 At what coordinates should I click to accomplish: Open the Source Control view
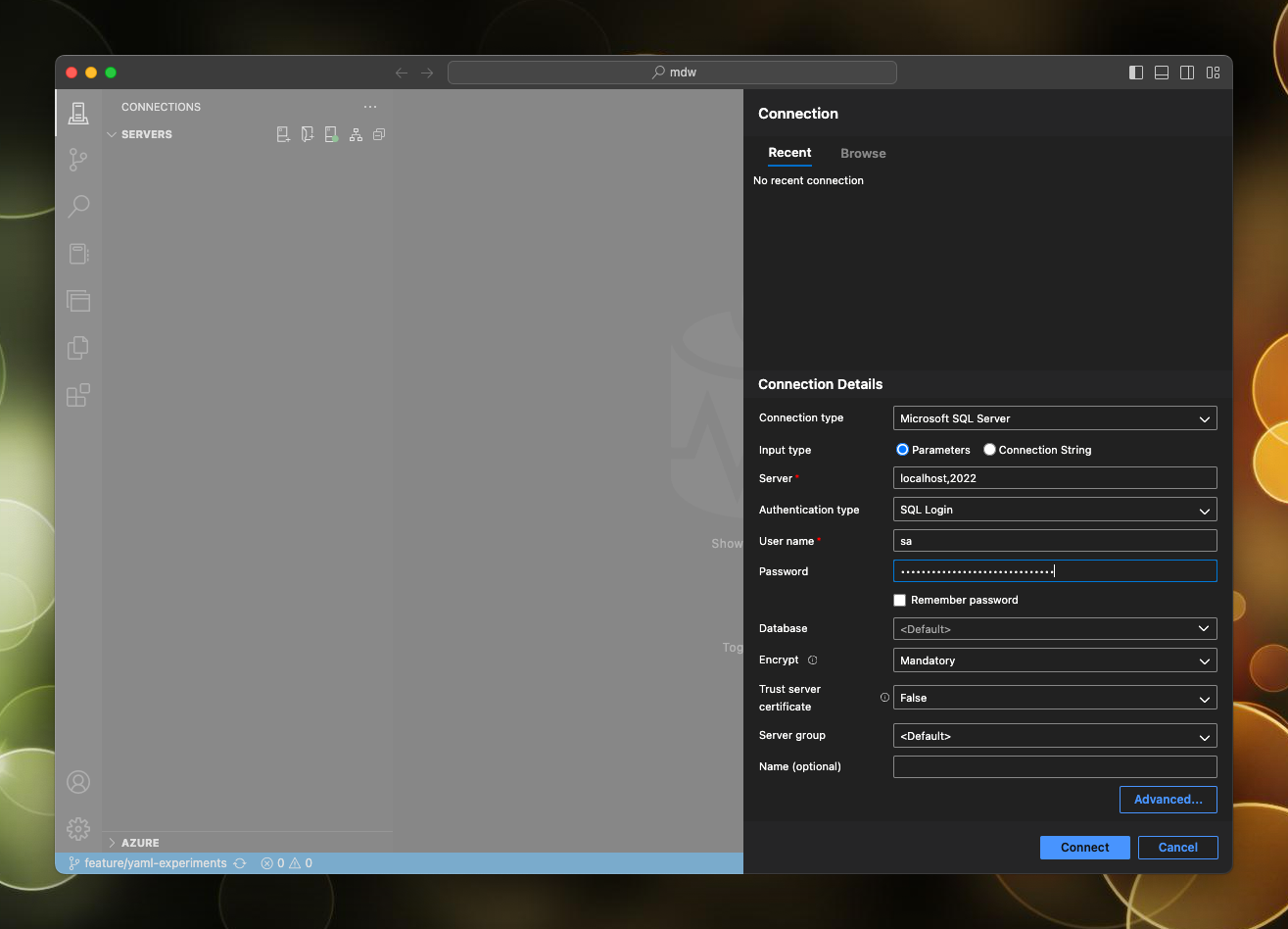coord(78,160)
